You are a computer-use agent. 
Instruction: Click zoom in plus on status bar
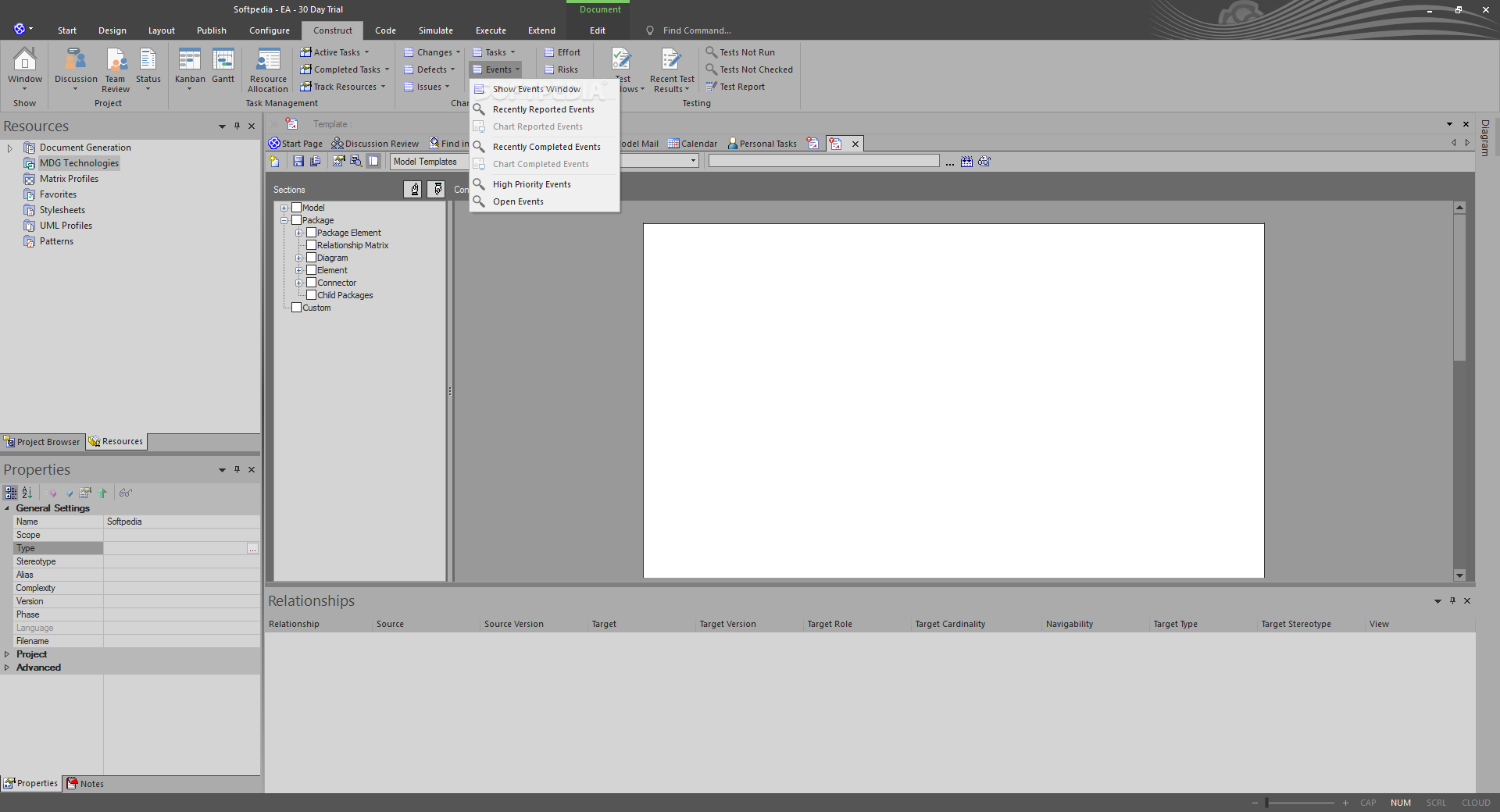(x=1345, y=803)
